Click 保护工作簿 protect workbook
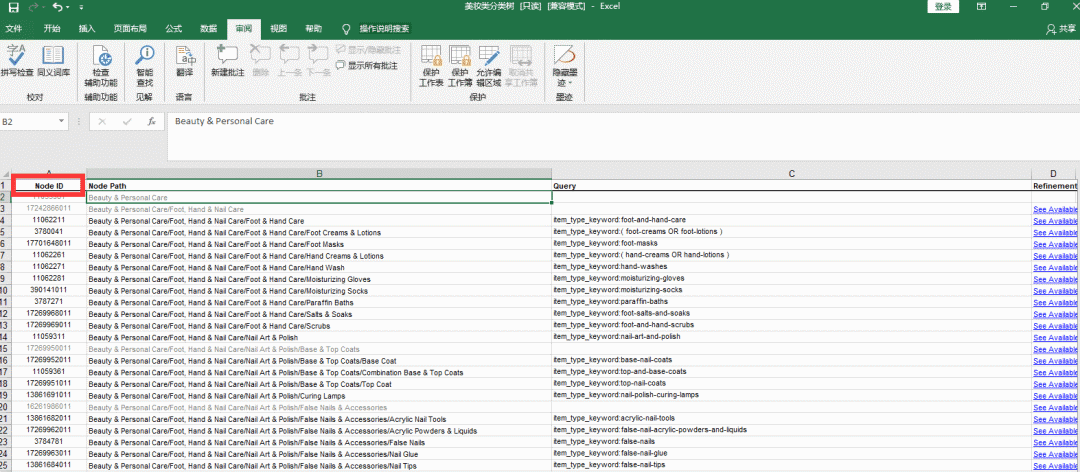Screen dimensions: 1080x472 460,66
